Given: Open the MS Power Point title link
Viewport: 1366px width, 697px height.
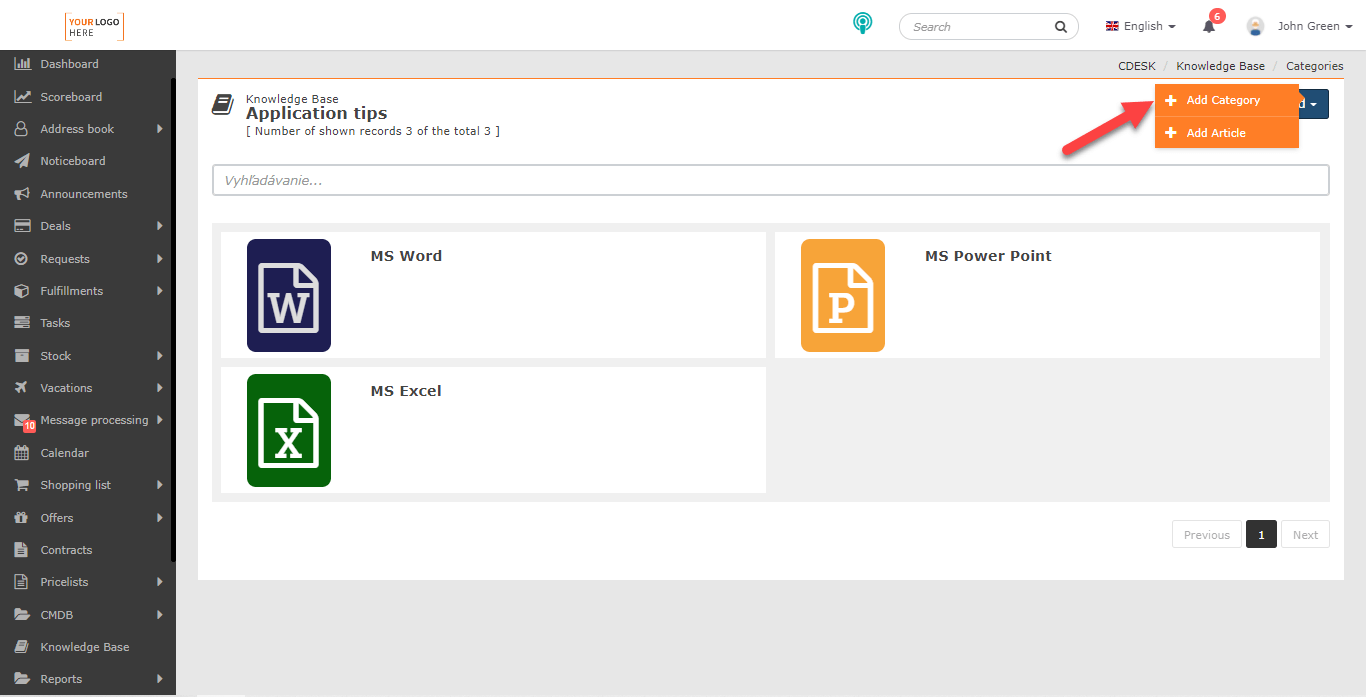Looking at the screenshot, I should click(988, 256).
